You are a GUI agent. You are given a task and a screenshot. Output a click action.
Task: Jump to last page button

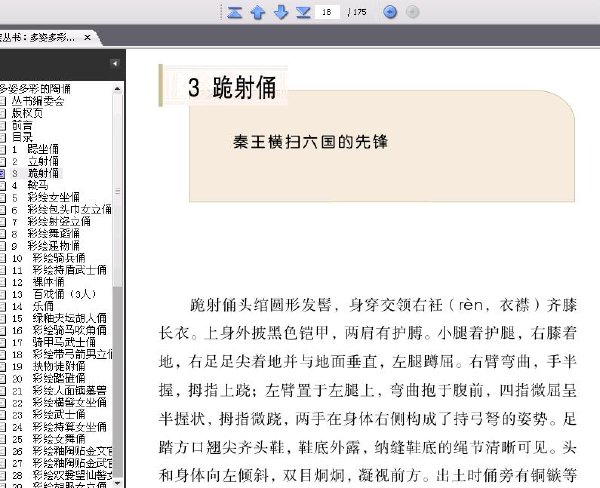tap(303, 12)
